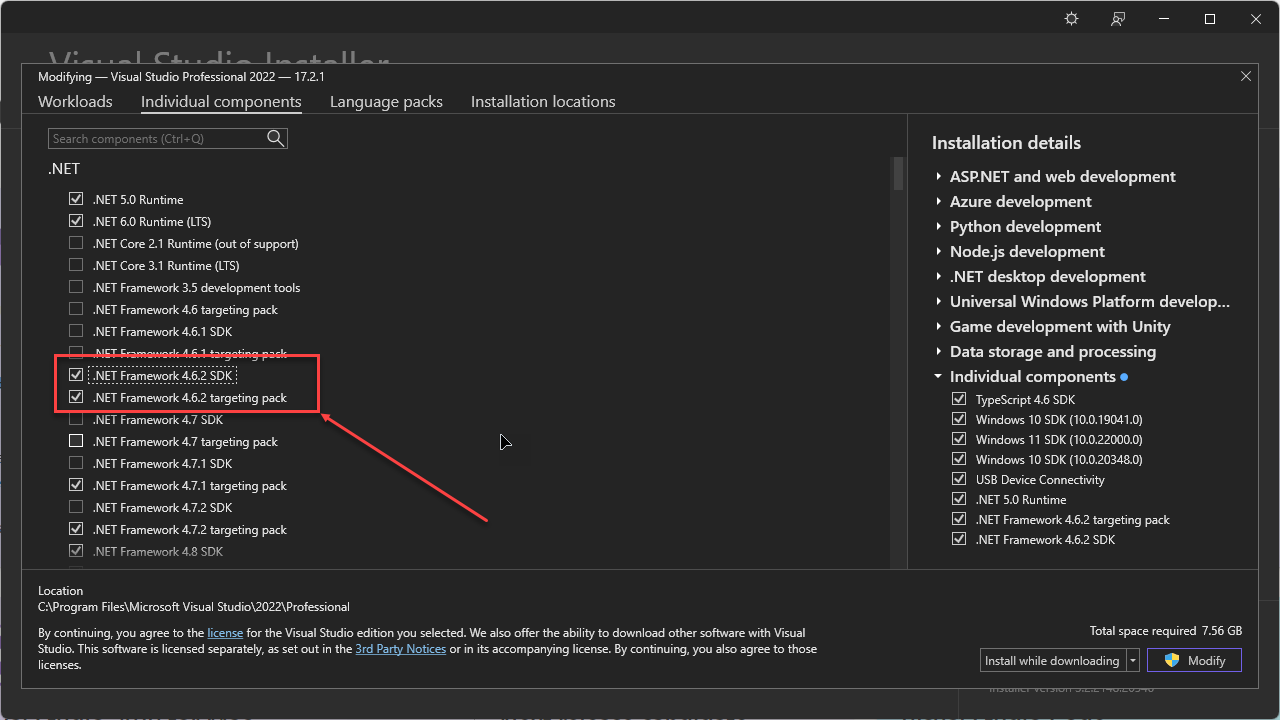Expand ASP.NET and web development details
The image size is (1280, 720).
(939, 177)
